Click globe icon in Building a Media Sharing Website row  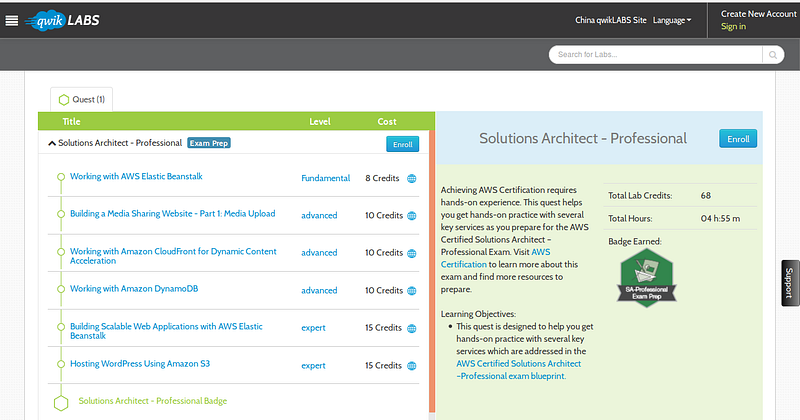(412, 216)
